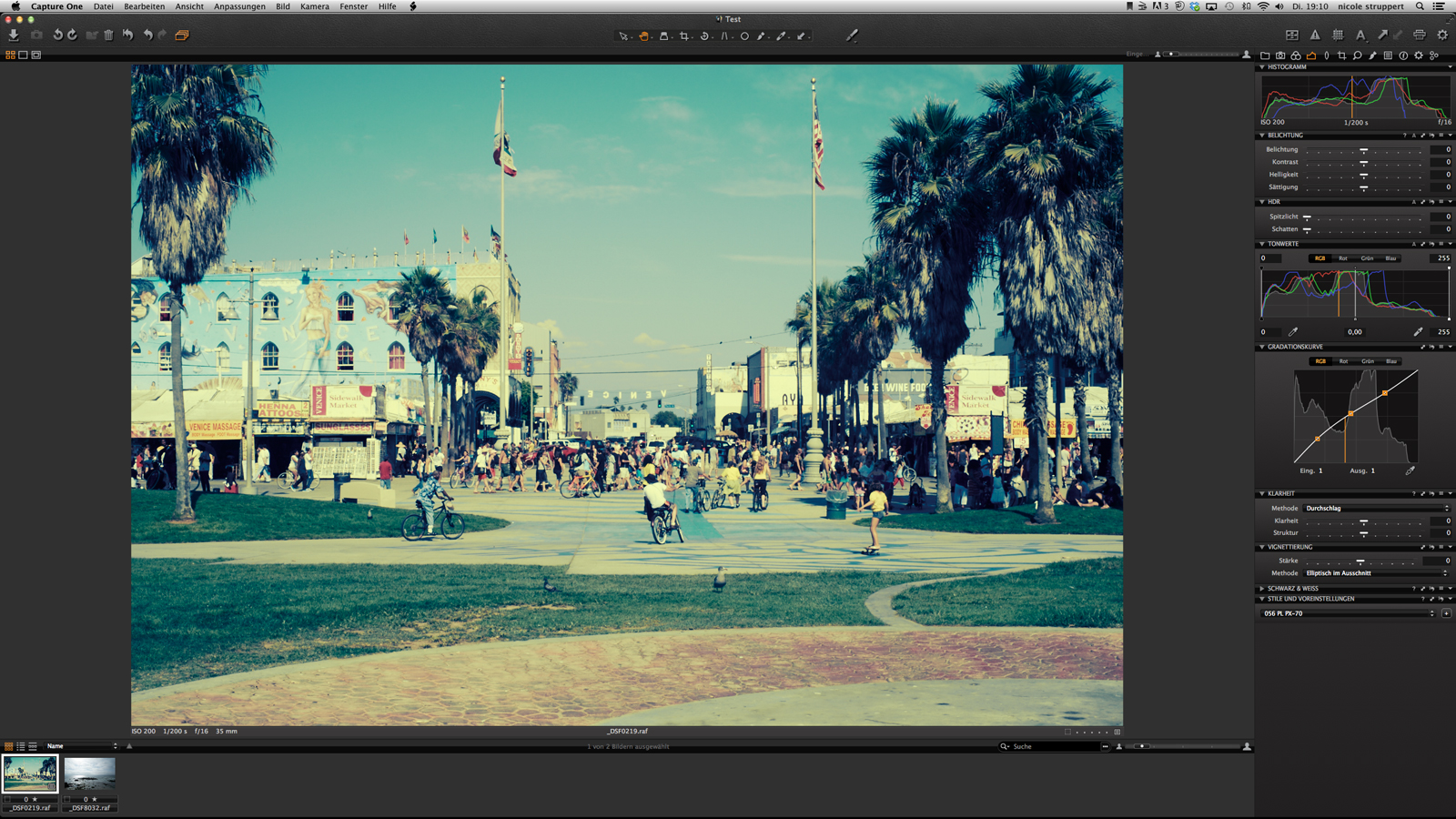Image resolution: width=1456 pixels, height=819 pixels.
Task: Open the Lens correction tool tab
Action: click(x=1327, y=56)
